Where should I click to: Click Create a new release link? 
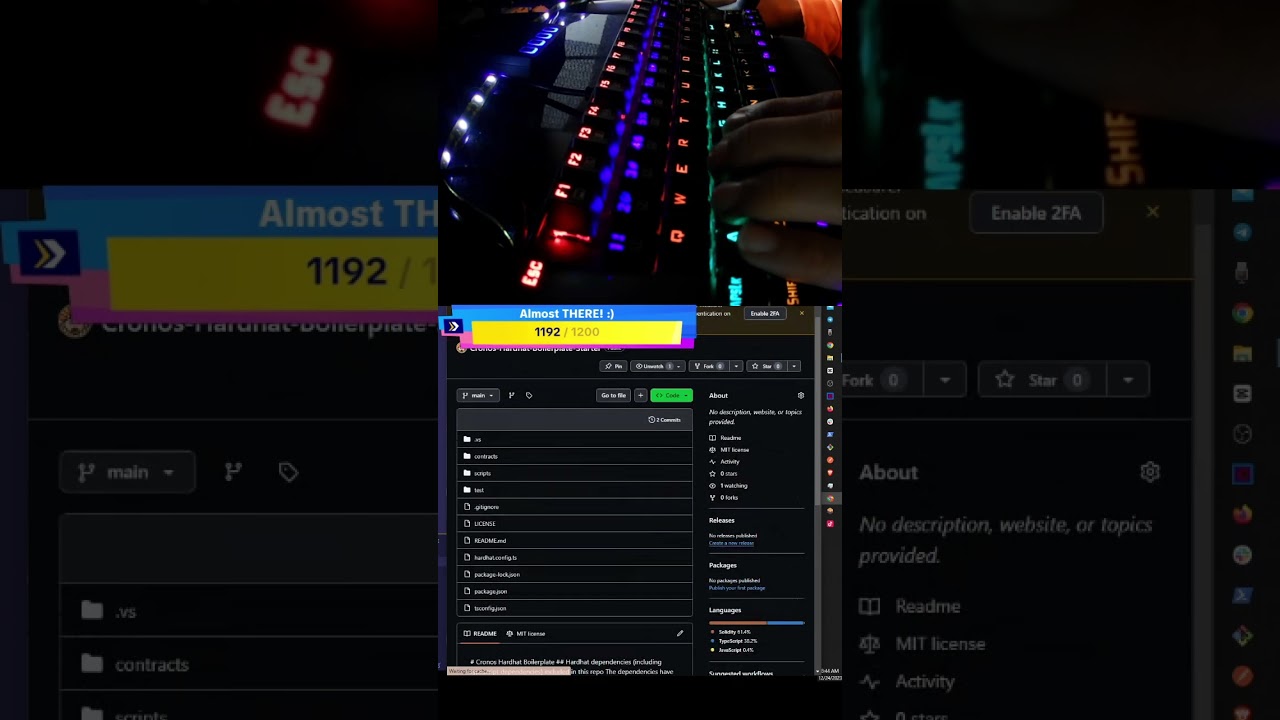731,543
